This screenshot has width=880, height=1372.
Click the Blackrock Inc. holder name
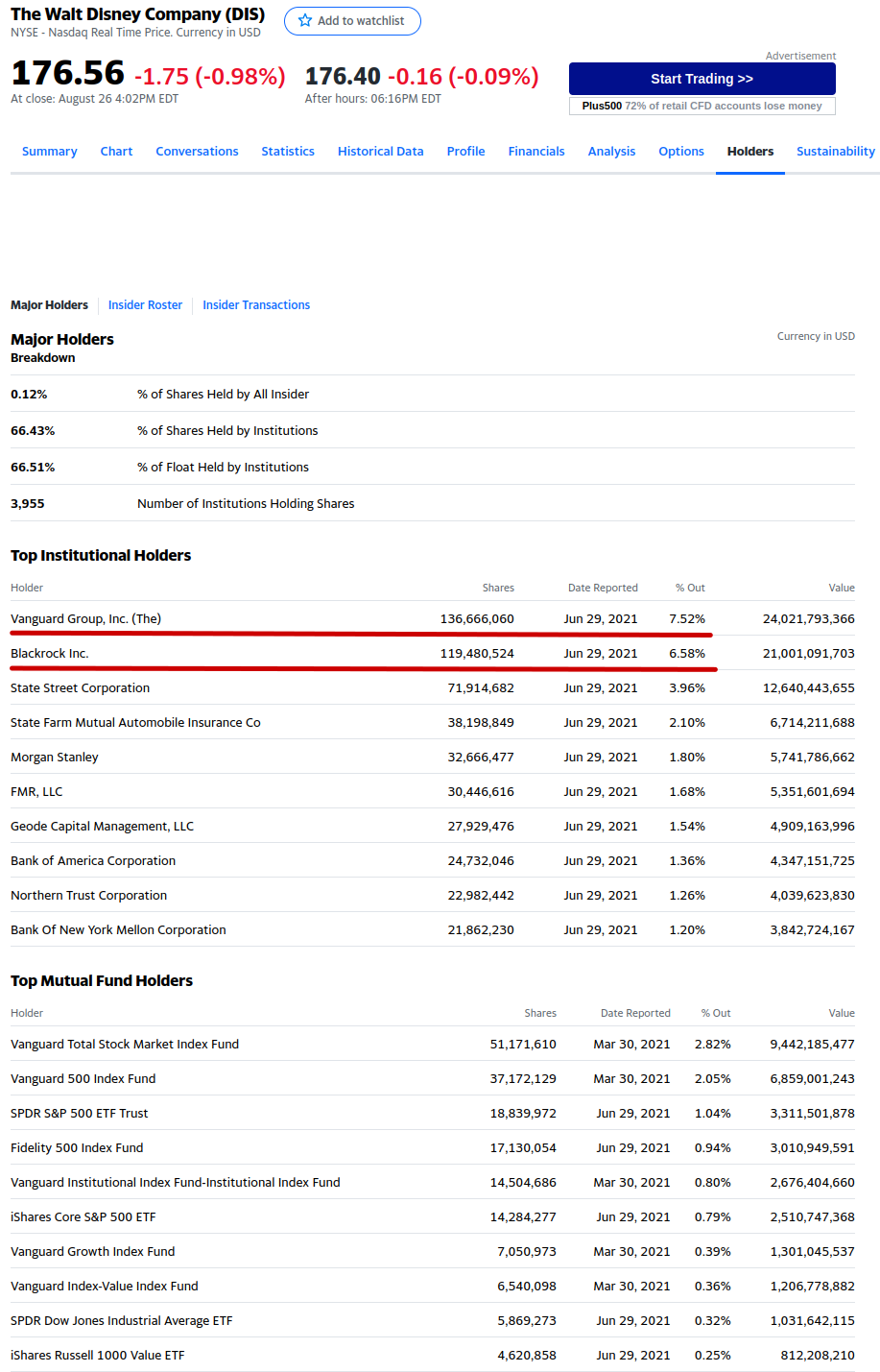[50, 654]
